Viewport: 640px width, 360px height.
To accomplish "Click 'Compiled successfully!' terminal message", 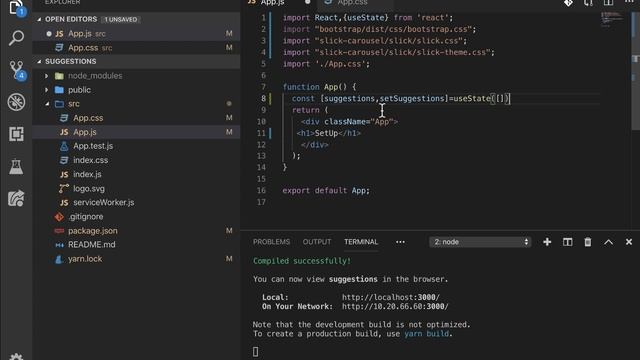I will 302,261.
